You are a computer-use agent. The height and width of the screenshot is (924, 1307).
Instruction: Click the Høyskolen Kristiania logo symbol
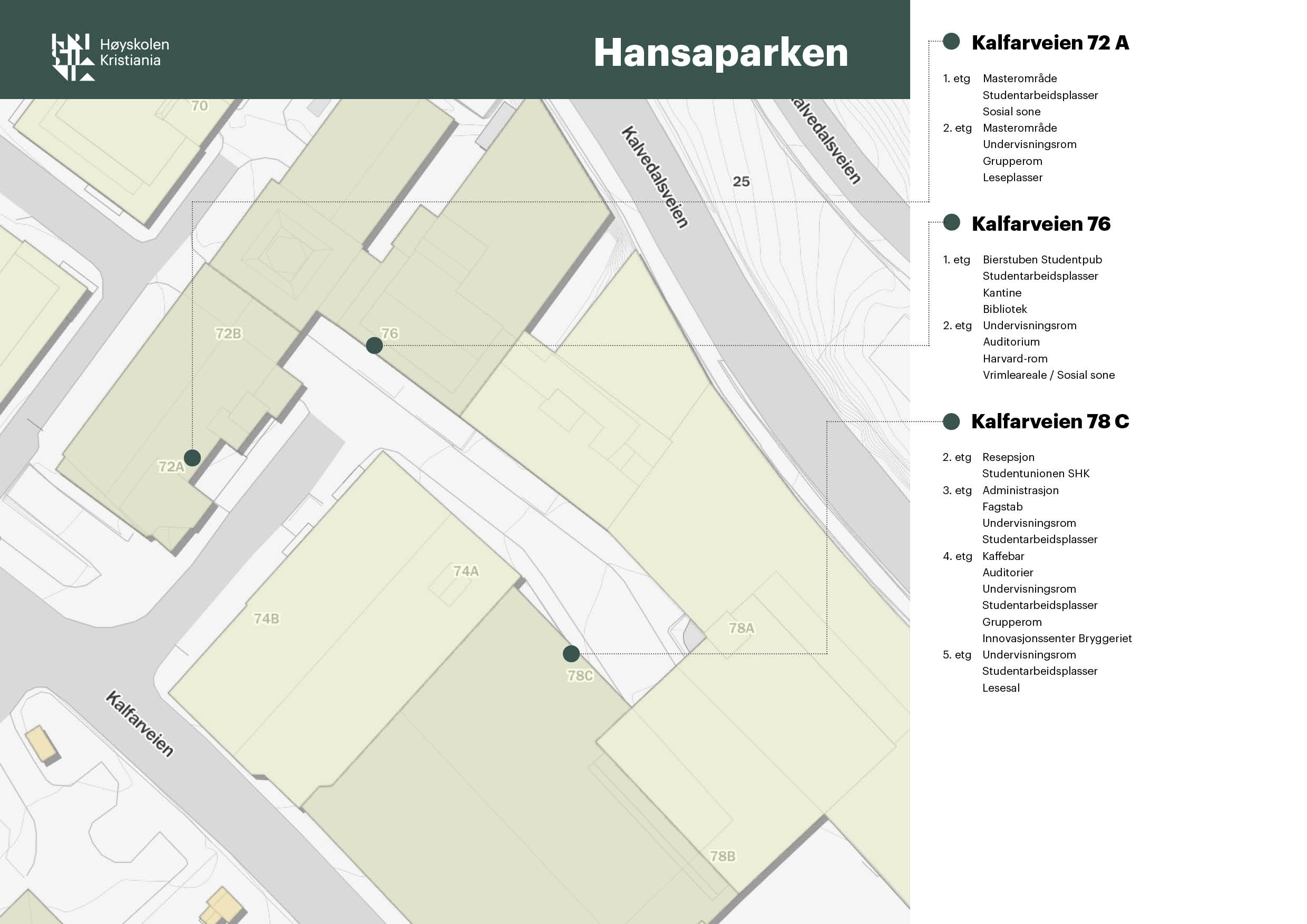click(73, 57)
